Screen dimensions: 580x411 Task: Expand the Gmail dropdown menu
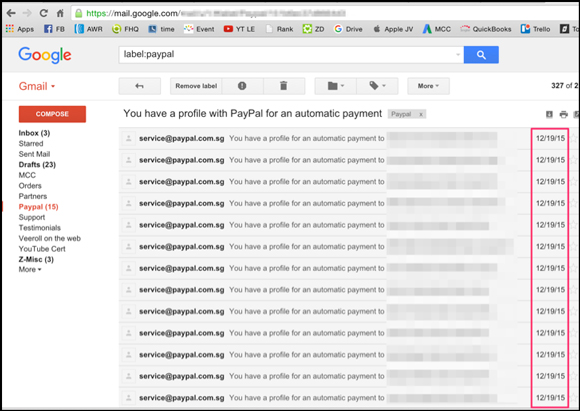tap(37, 86)
